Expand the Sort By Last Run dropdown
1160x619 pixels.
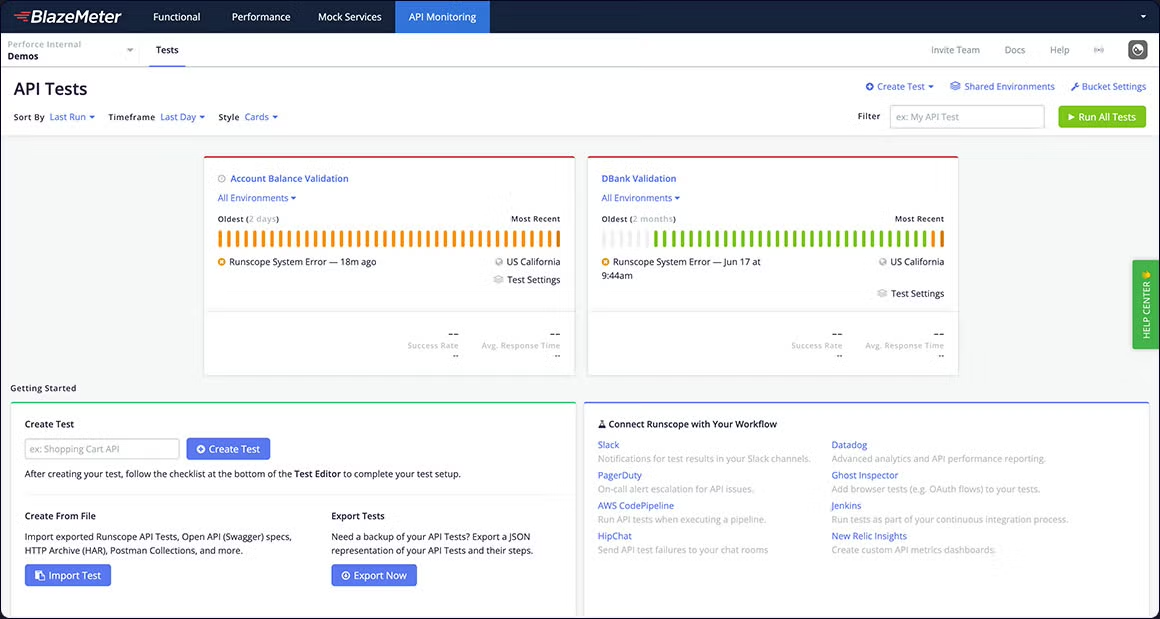click(x=72, y=117)
